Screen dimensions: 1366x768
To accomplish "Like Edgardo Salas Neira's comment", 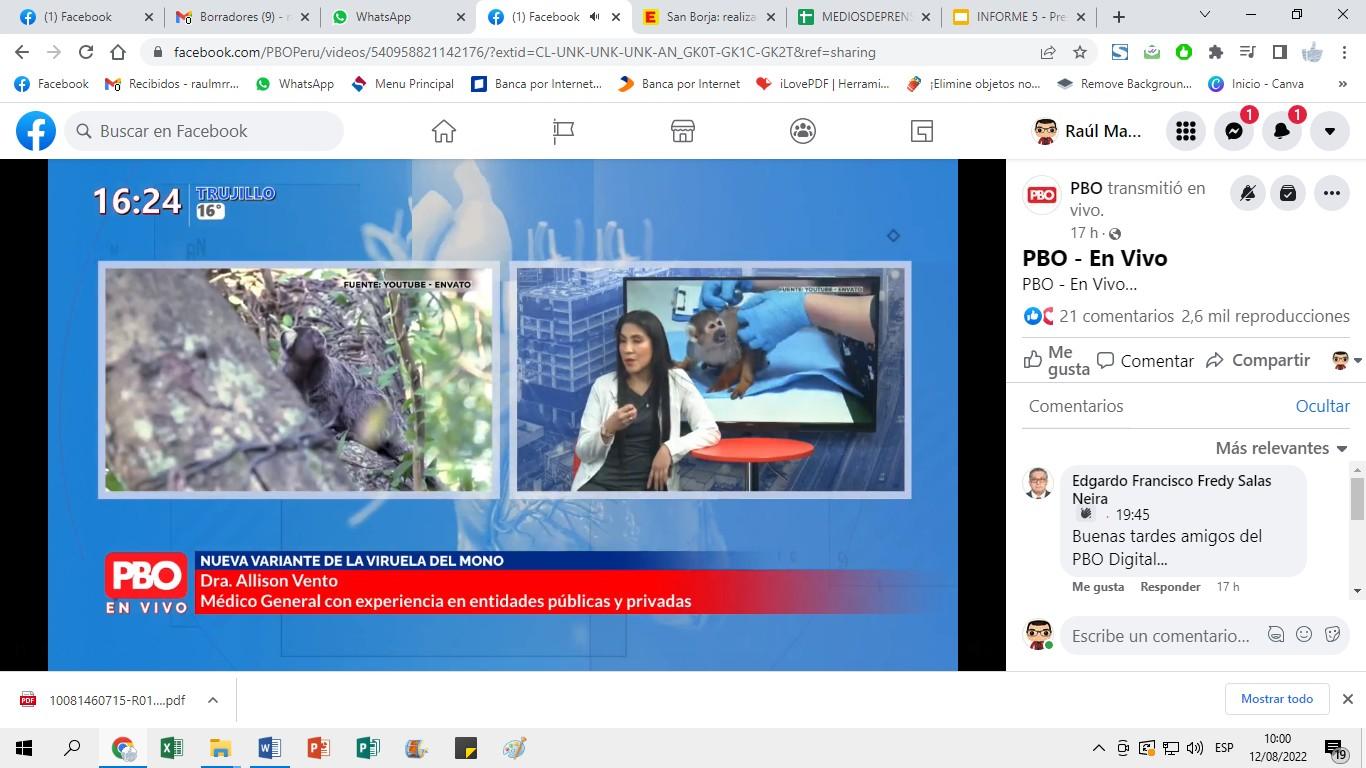I will [x=1098, y=587].
